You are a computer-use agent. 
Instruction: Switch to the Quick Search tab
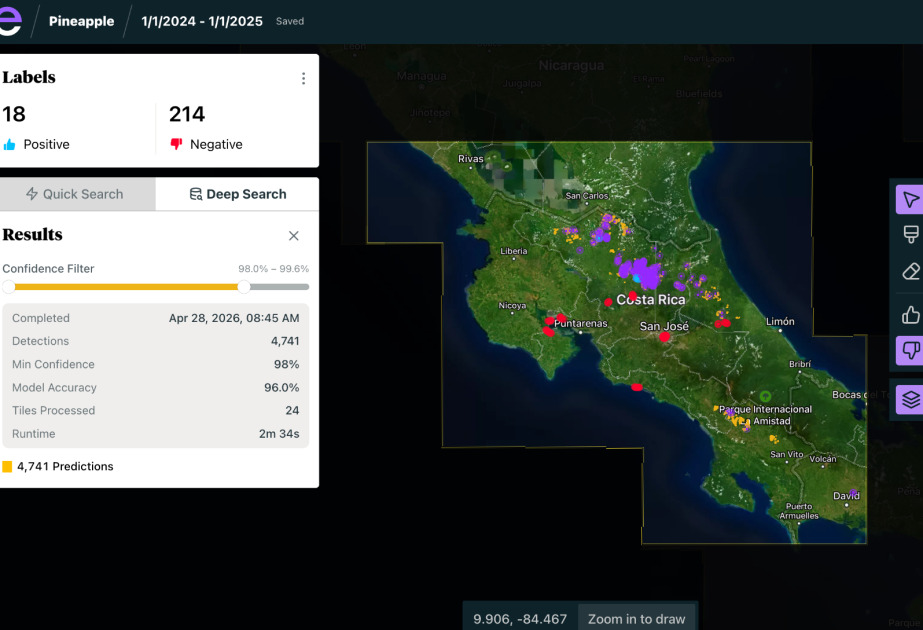click(76, 194)
